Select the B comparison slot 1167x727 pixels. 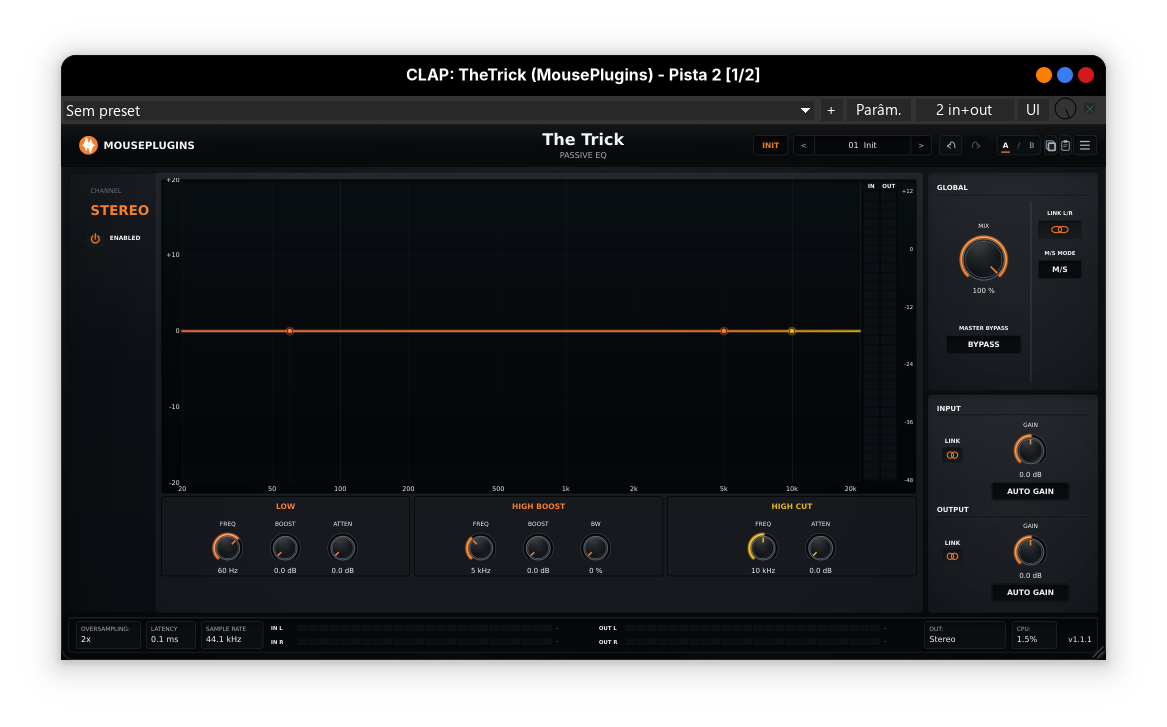(1032, 146)
